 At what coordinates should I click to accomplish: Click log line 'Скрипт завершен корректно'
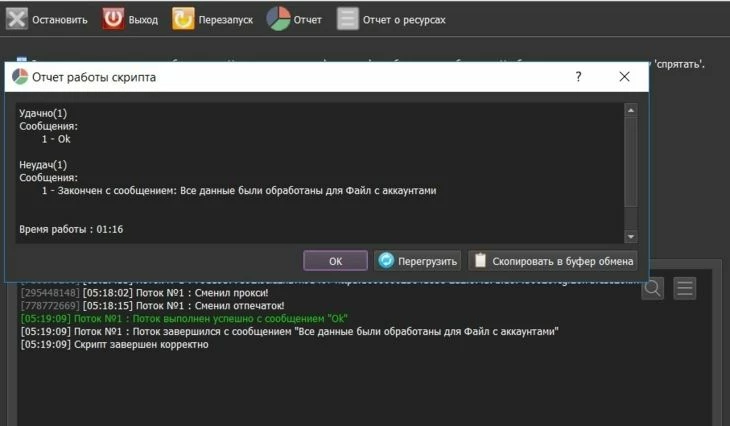click(x=115, y=345)
